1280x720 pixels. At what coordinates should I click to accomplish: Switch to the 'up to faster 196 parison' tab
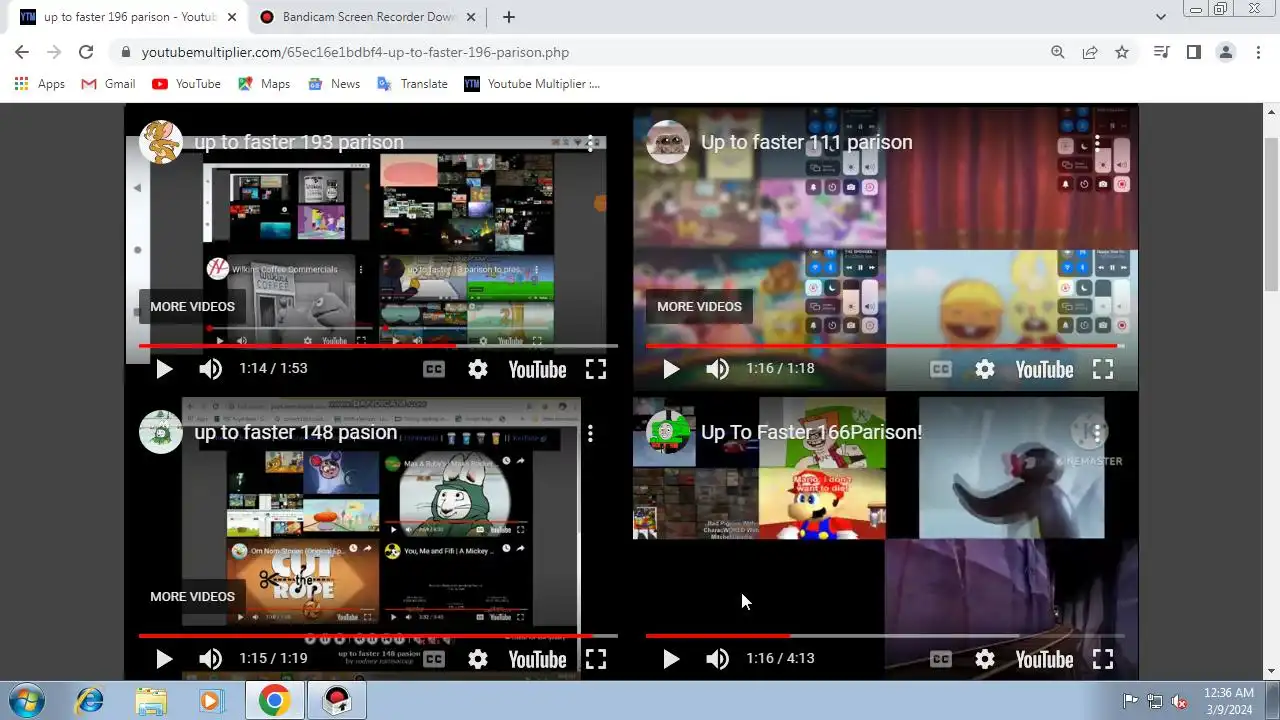tap(128, 17)
